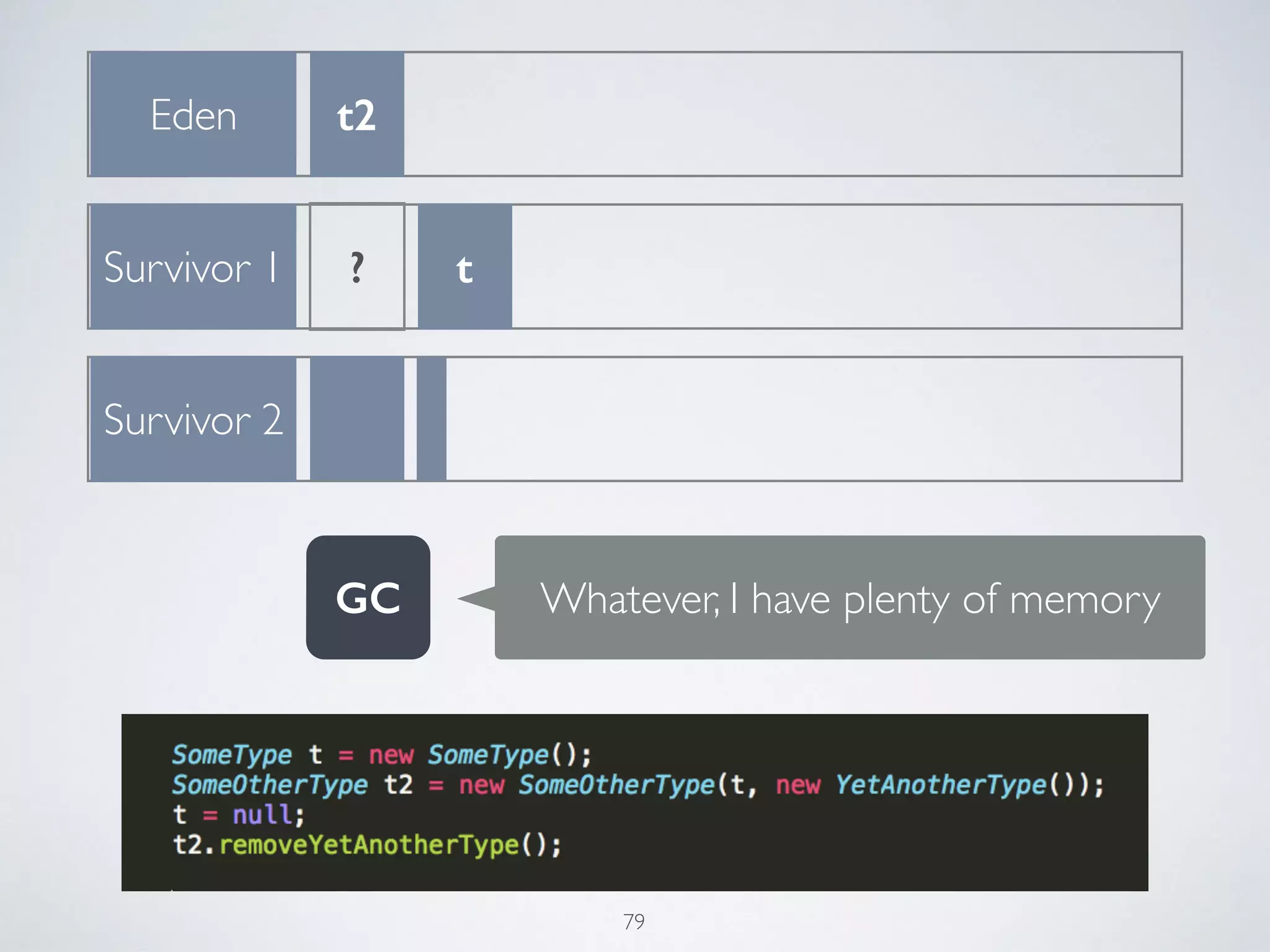Select the t2 block in Eden

pyautogui.click(x=357, y=115)
